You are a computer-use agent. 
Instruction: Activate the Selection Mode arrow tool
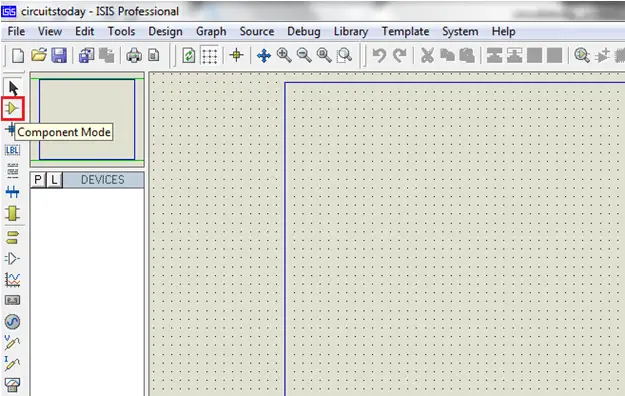pyautogui.click(x=13, y=88)
